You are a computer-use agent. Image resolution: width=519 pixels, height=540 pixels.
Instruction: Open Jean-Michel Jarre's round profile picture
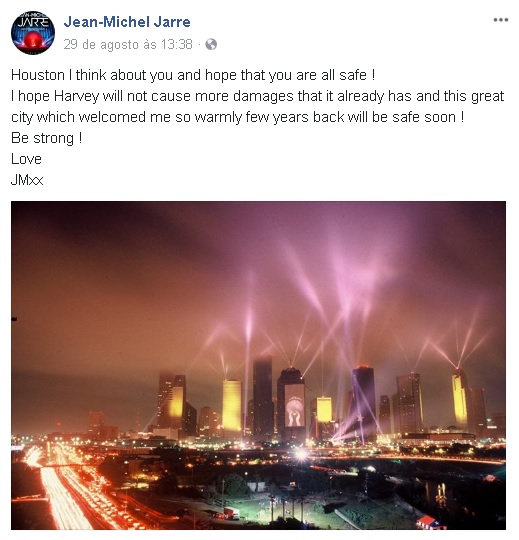coord(33,33)
